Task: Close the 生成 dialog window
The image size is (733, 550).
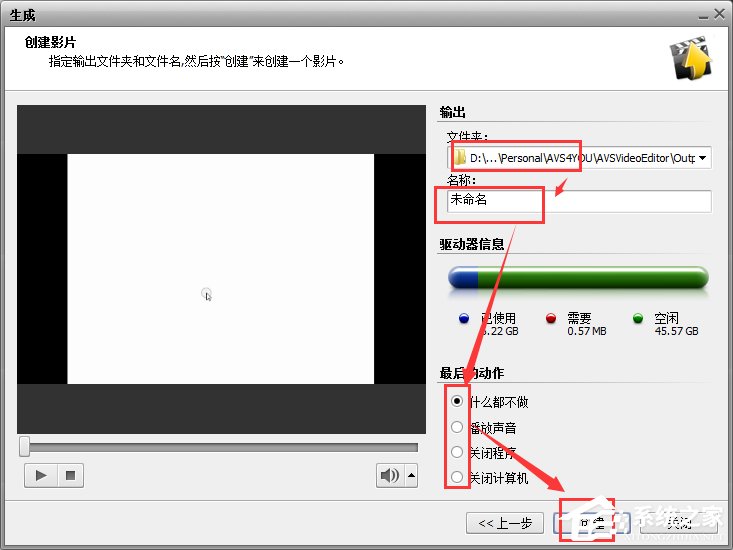Action: click(x=720, y=14)
